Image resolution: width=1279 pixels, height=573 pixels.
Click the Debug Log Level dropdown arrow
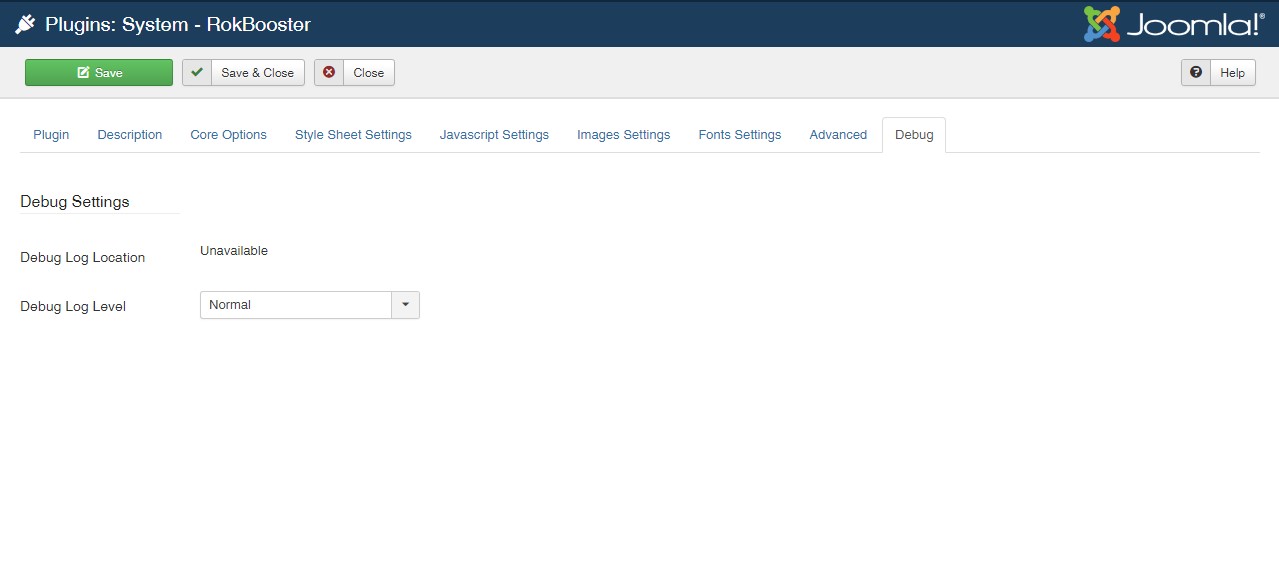point(405,305)
